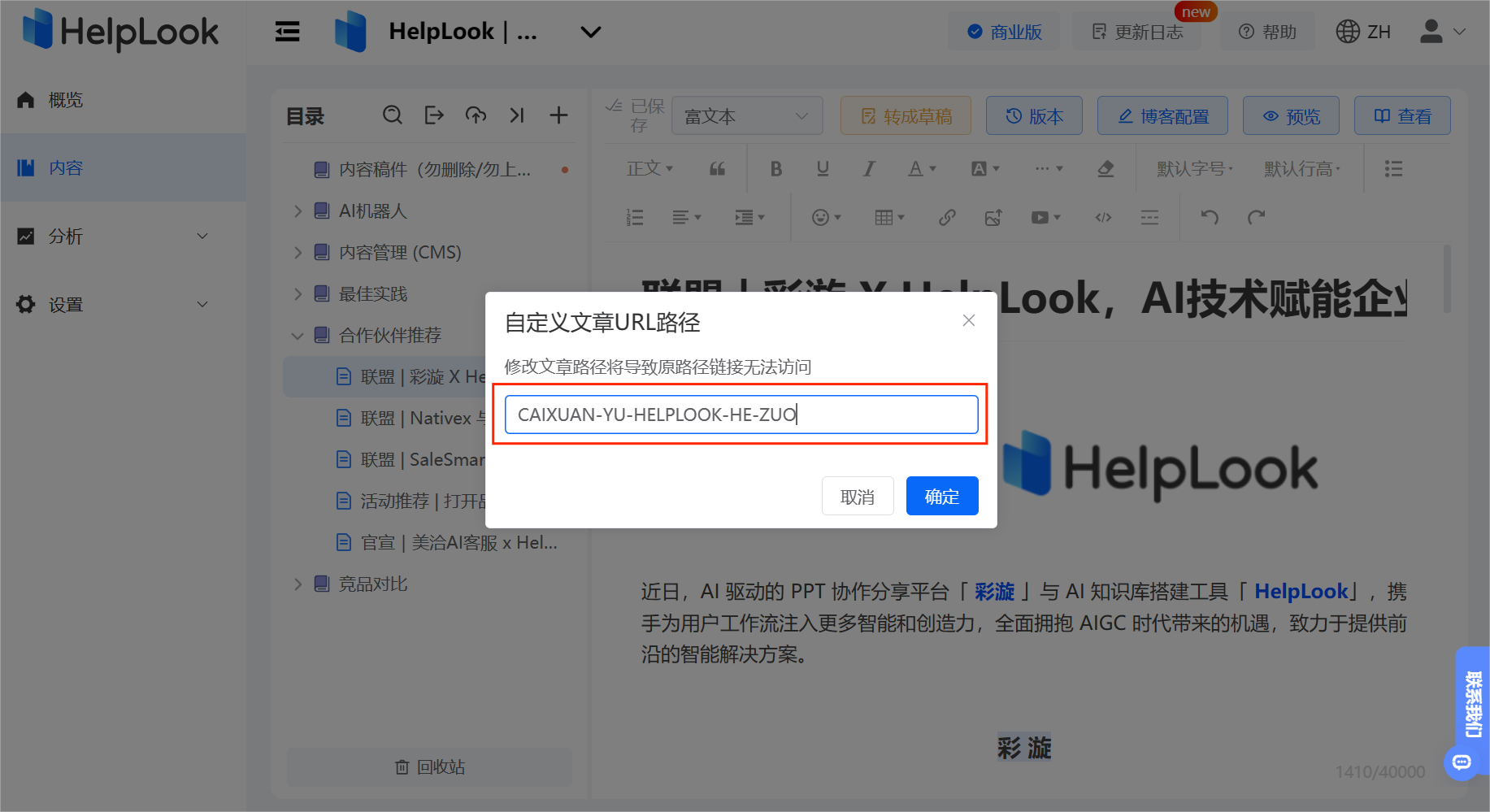Expand the AI机器人 folder

[298, 211]
